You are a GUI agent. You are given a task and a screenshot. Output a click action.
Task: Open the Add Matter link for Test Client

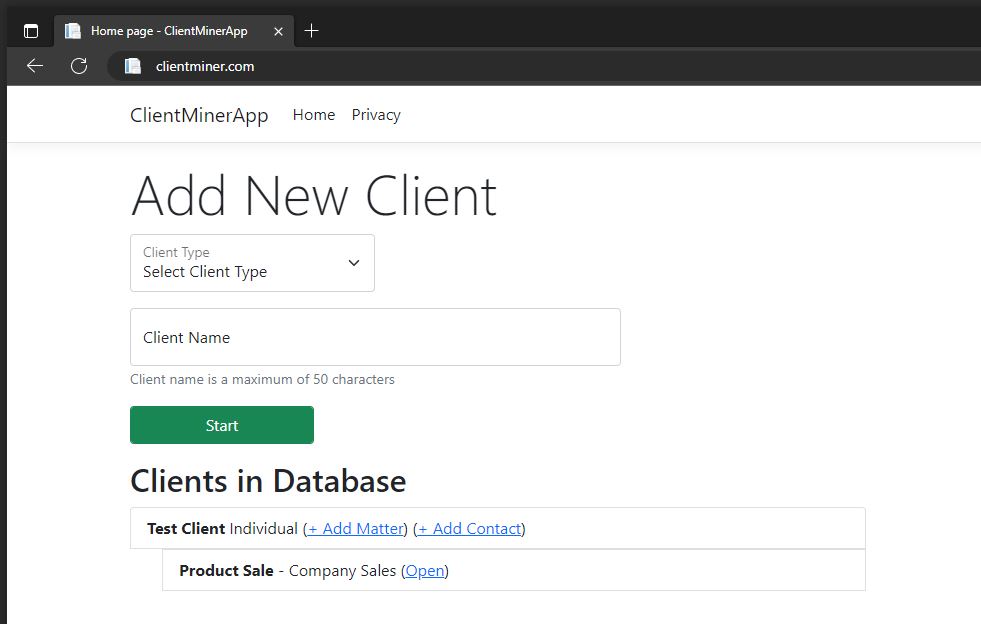pyautogui.click(x=355, y=528)
